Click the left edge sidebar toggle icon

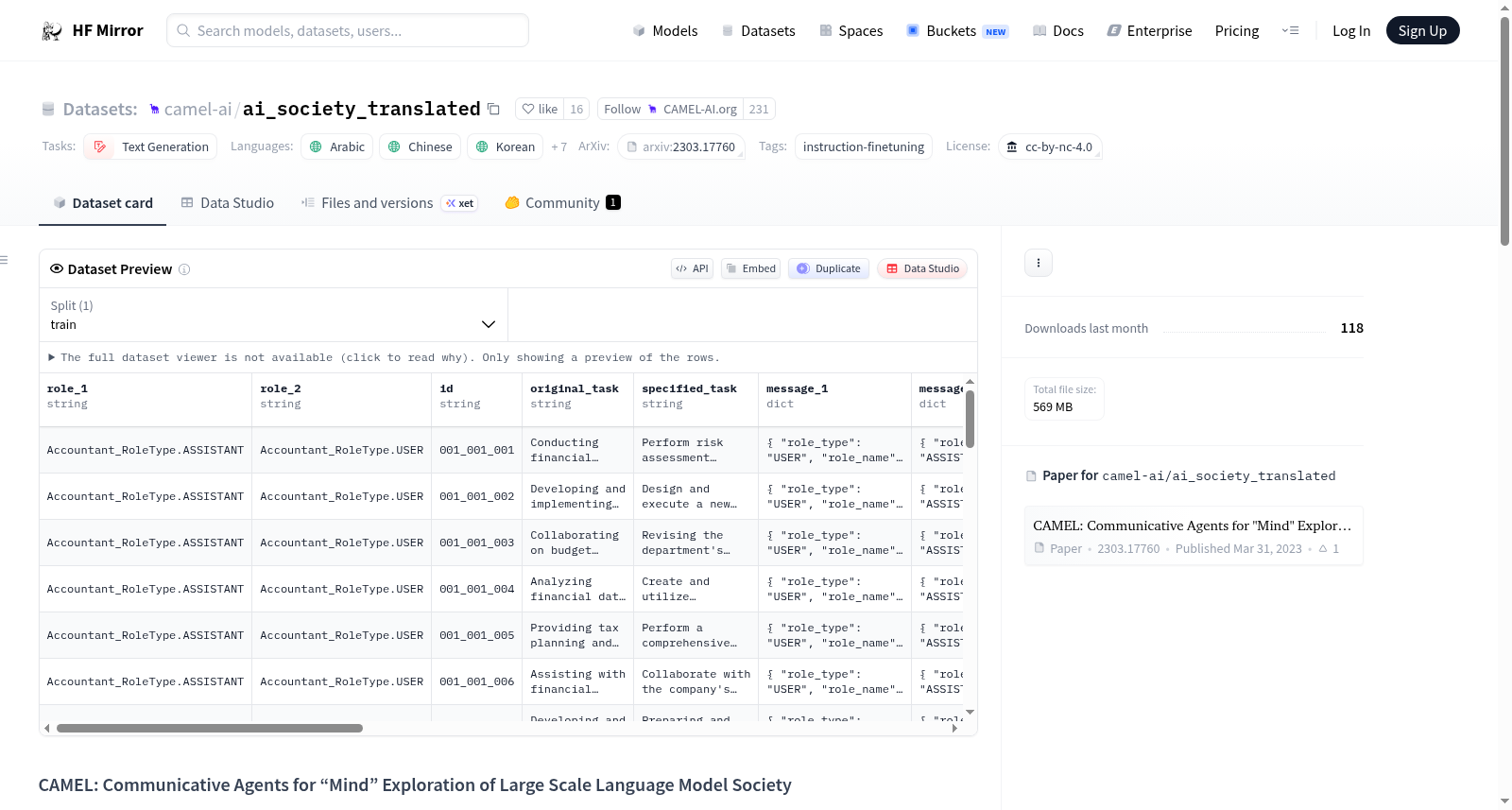(x=4, y=260)
